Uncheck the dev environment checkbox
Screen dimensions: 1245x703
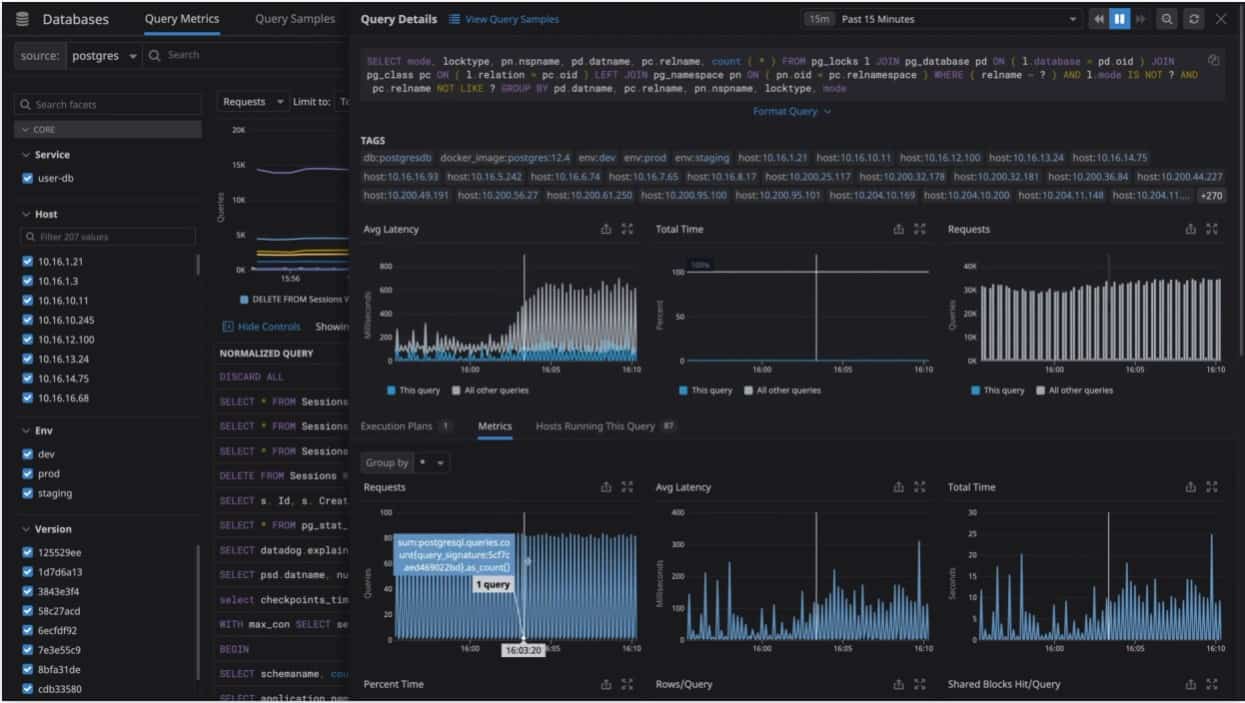(28, 454)
